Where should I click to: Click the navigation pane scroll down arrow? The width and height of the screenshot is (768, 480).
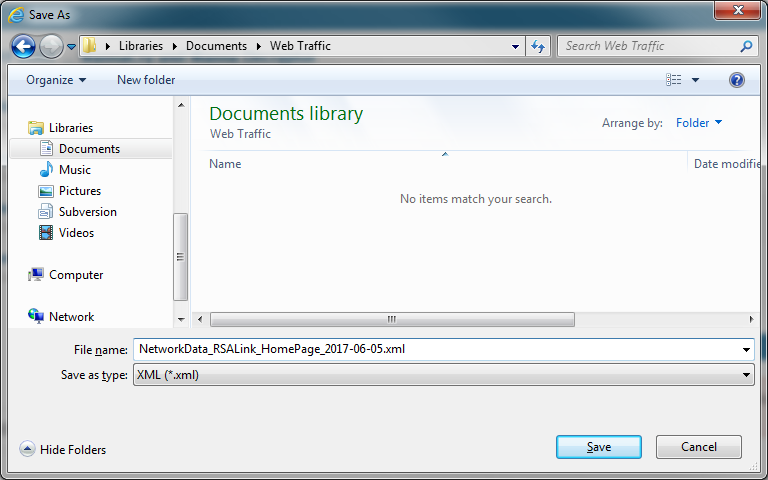(x=181, y=319)
